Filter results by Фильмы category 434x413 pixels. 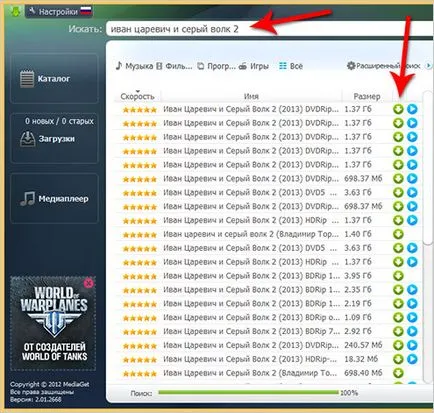[174, 66]
